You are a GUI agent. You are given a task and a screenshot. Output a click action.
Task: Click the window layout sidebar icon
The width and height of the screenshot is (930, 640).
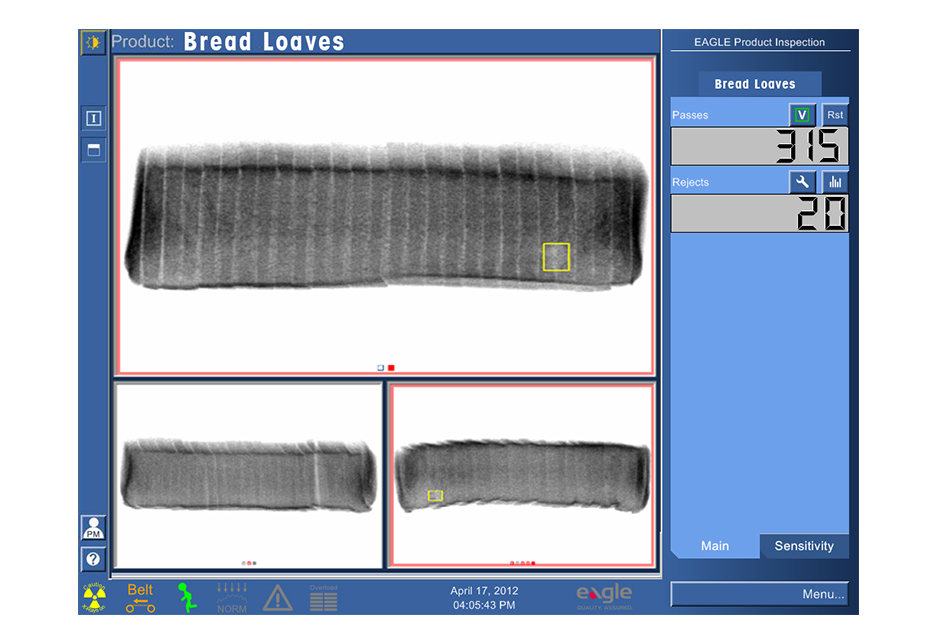click(x=93, y=150)
